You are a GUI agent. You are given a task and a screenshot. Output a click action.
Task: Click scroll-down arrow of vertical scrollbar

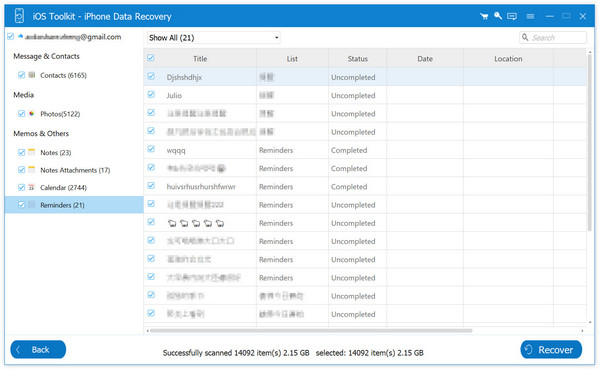click(589, 323)
